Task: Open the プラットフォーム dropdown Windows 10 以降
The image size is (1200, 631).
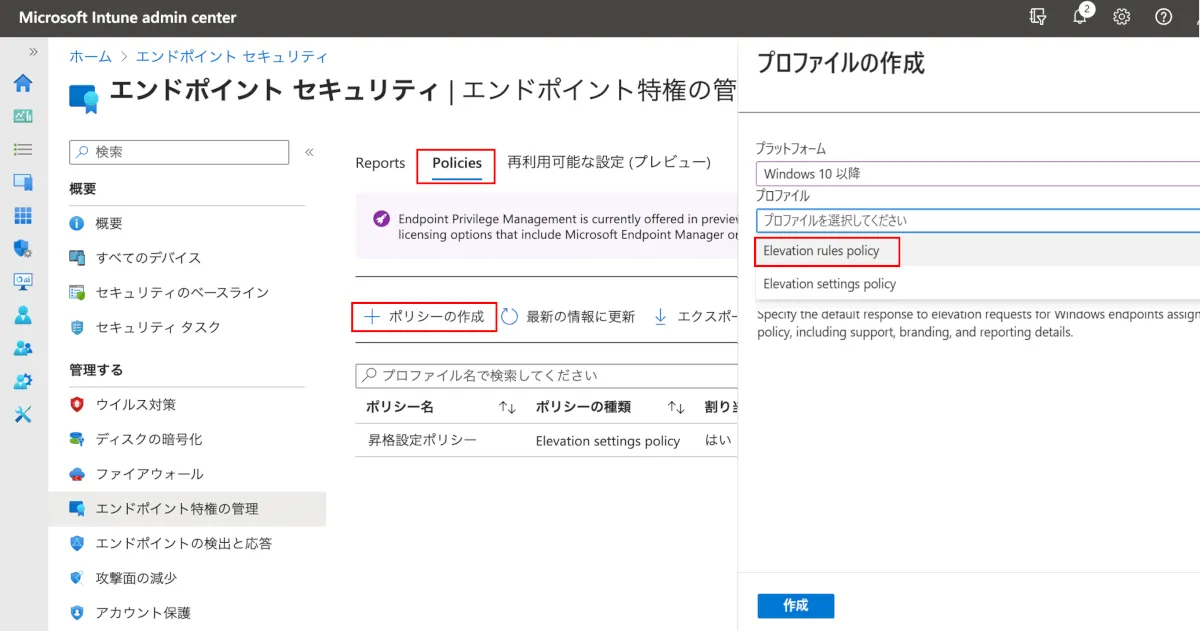Action: point(977,173)
